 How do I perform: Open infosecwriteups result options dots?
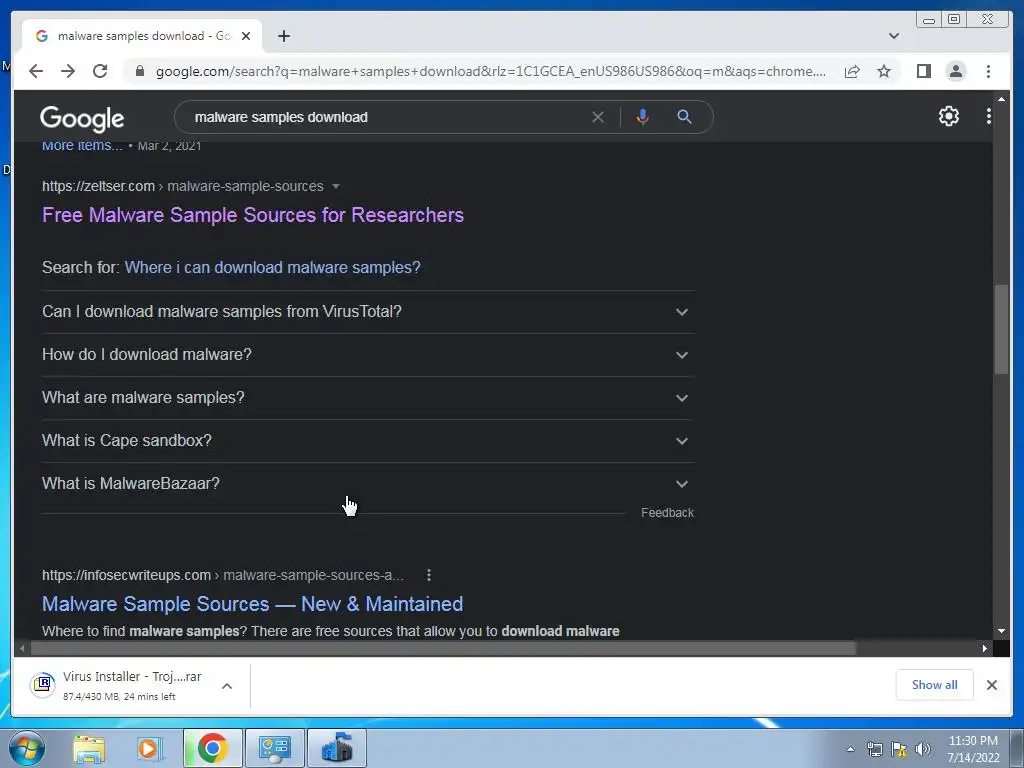coord(428,575)
